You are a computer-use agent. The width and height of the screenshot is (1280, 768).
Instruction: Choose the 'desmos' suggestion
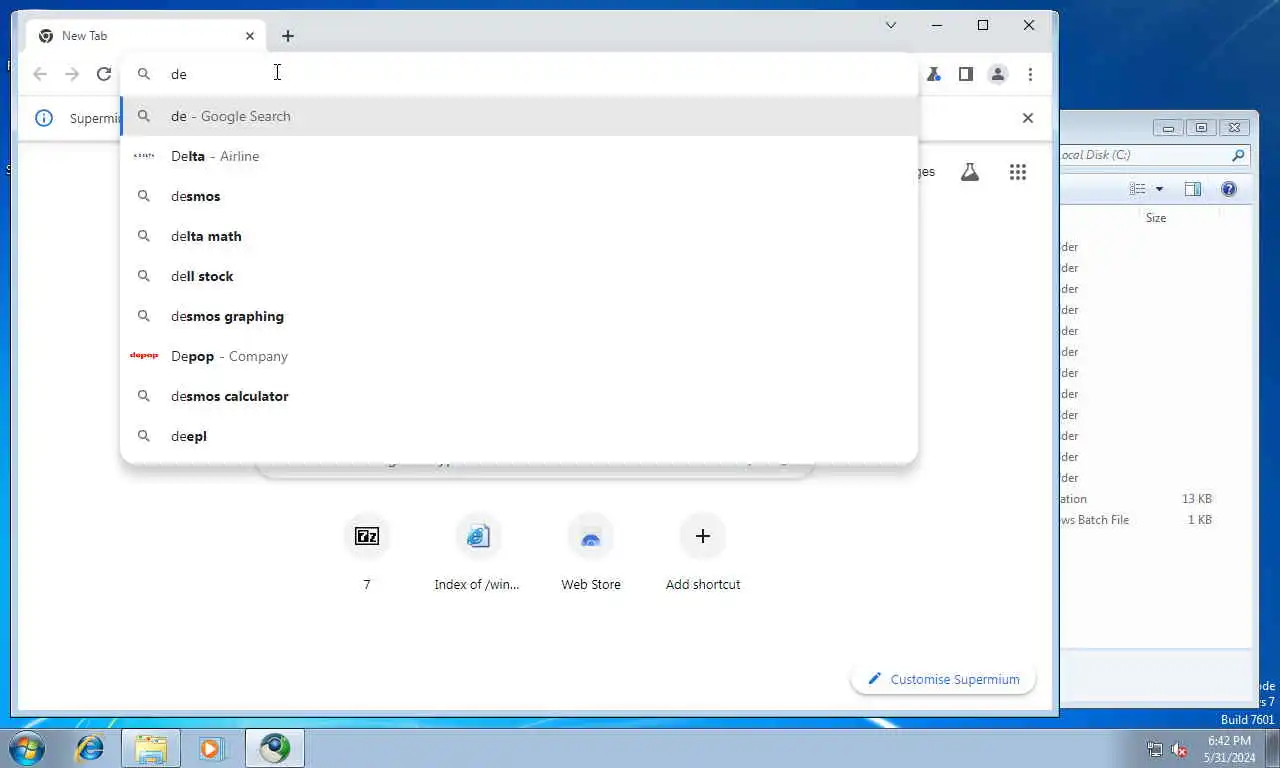(x=519, y=196)
